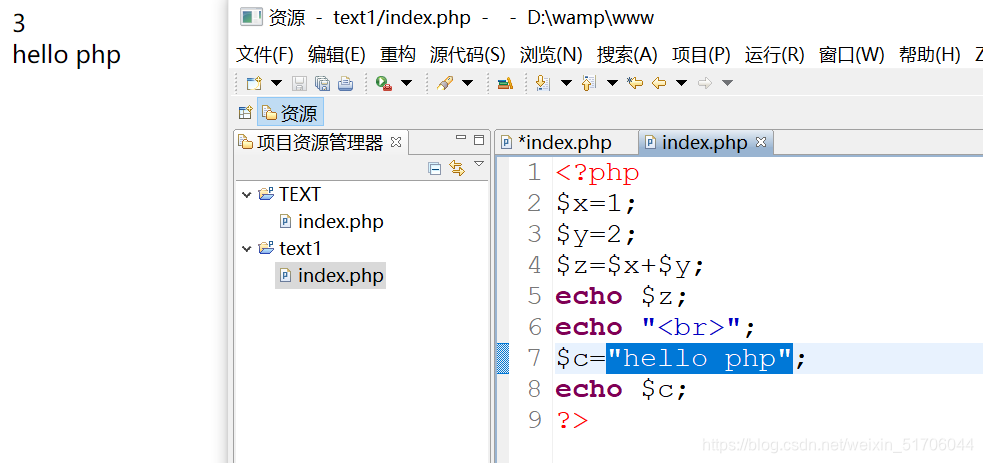Minimize the project explorer panel
The image size is (983, 463).
pos(461,138)
